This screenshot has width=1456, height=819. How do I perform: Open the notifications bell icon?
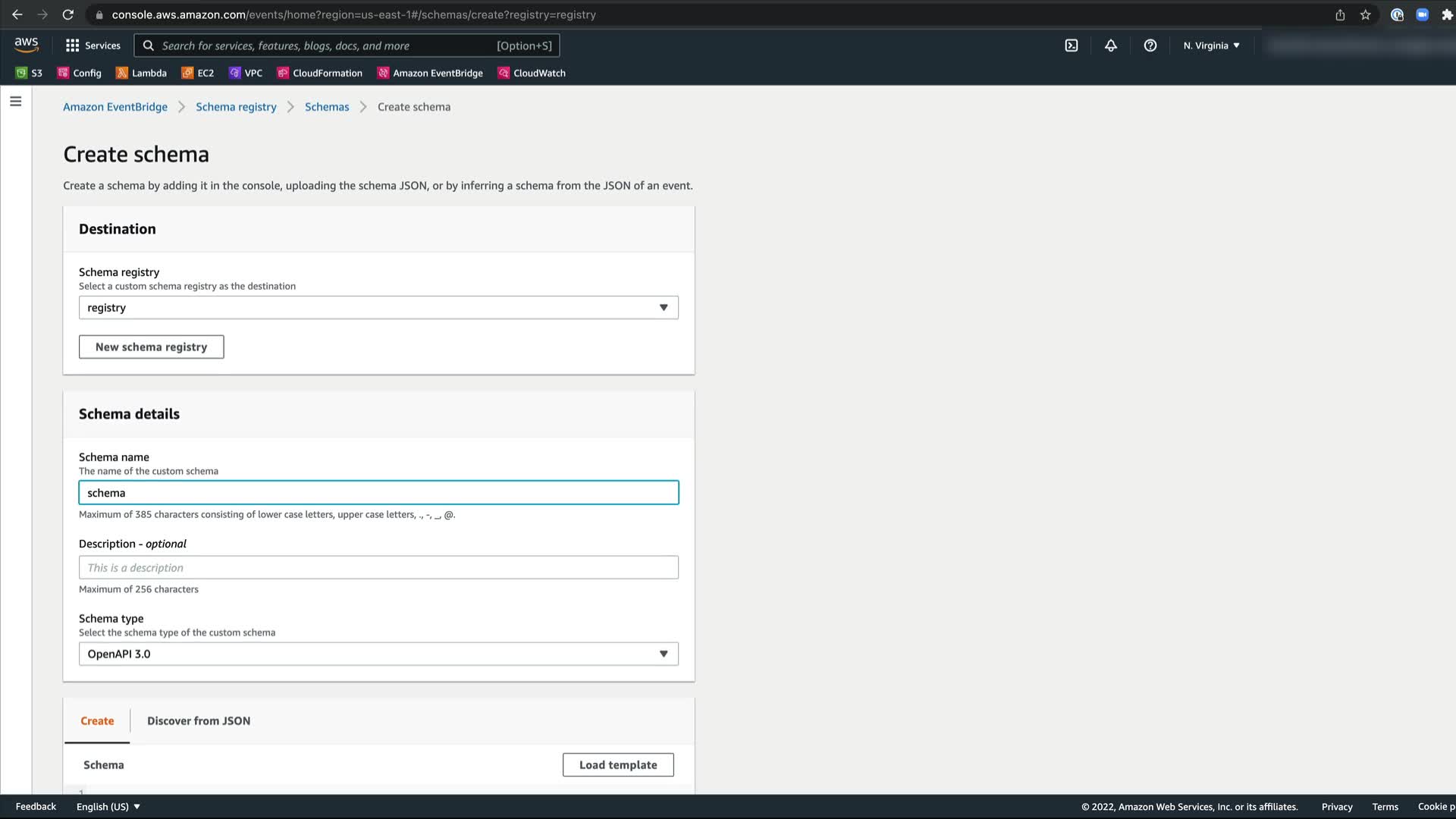point(1110,45)
